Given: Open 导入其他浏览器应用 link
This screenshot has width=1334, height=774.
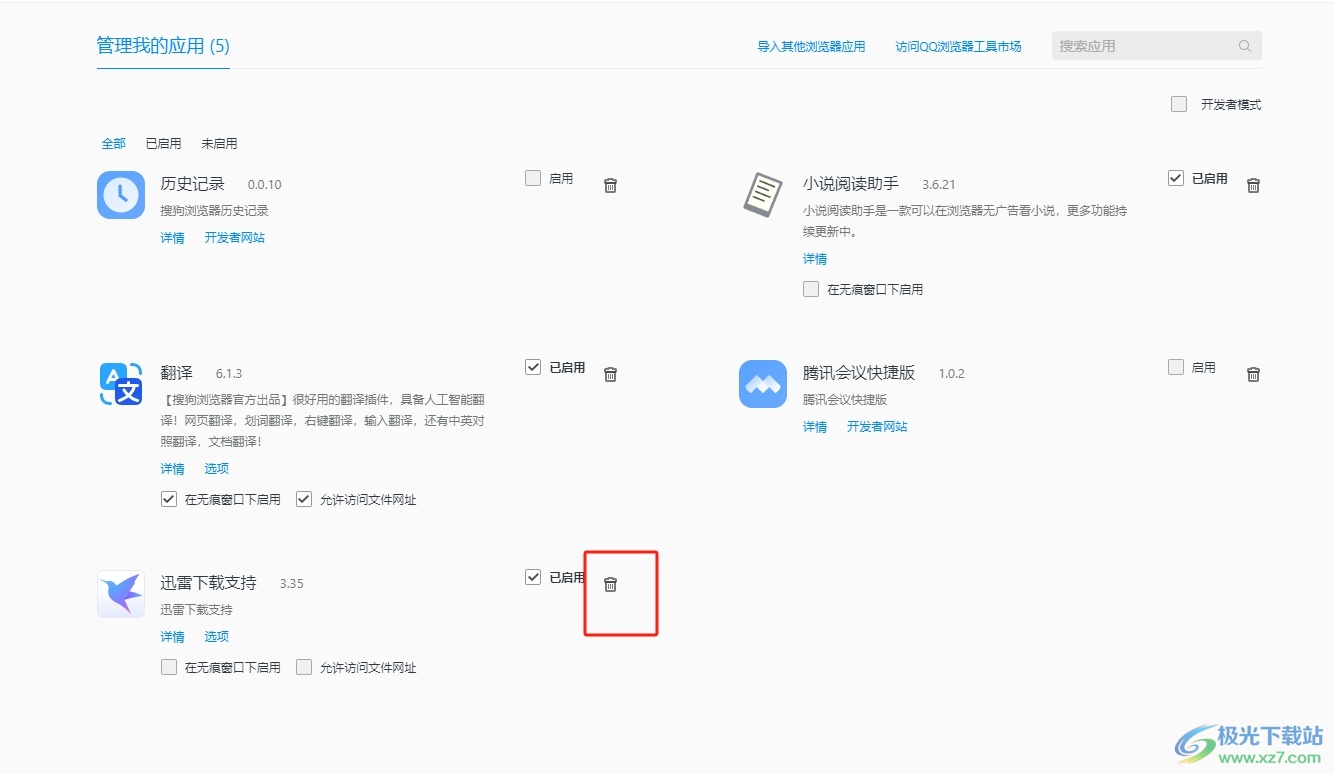Looking at the screenshot, I should 811,47.
